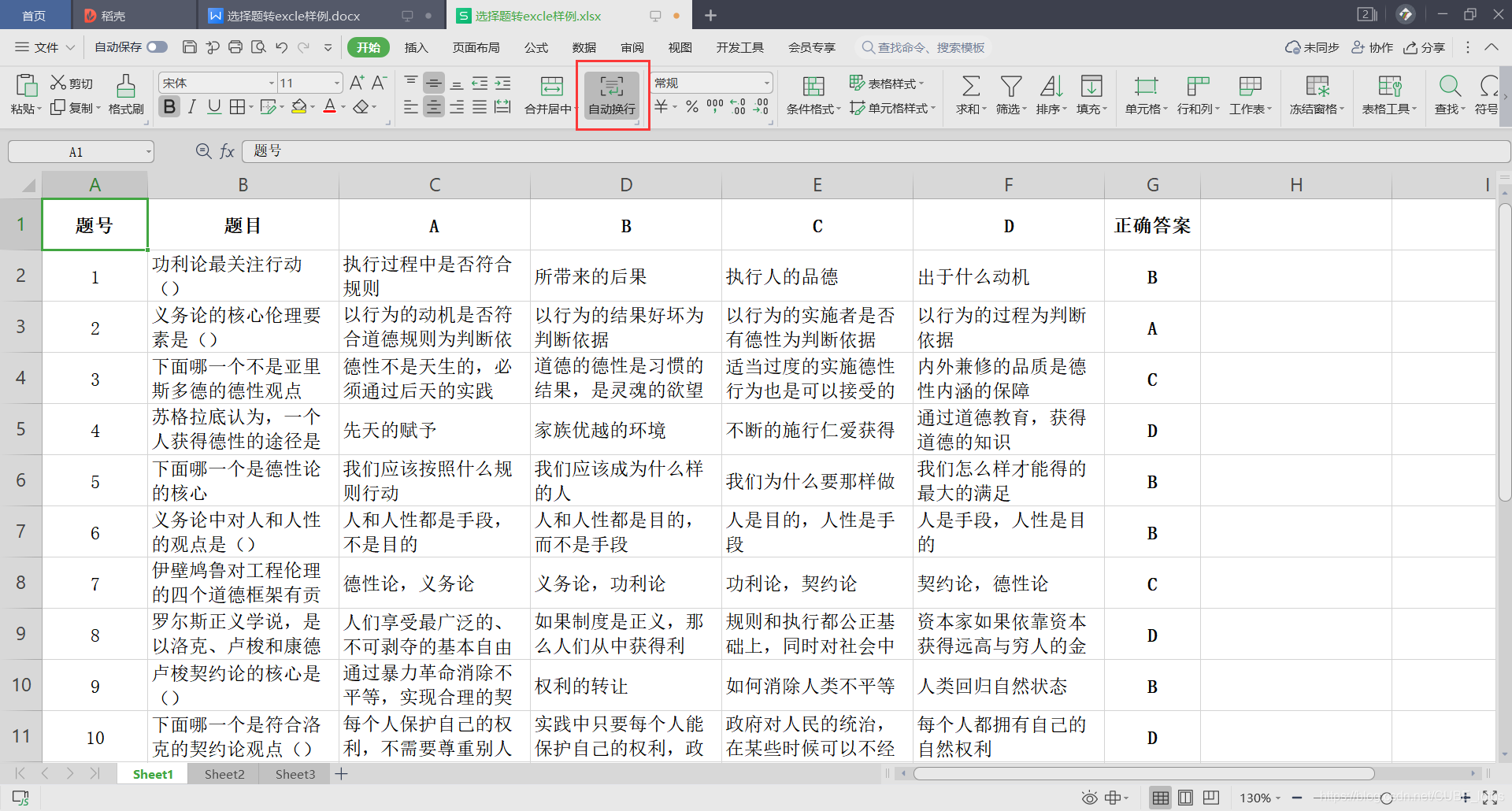The width and height of the screenshot is (1512, 811).
Task: Click the Copy icon
Action: [57, 107]
